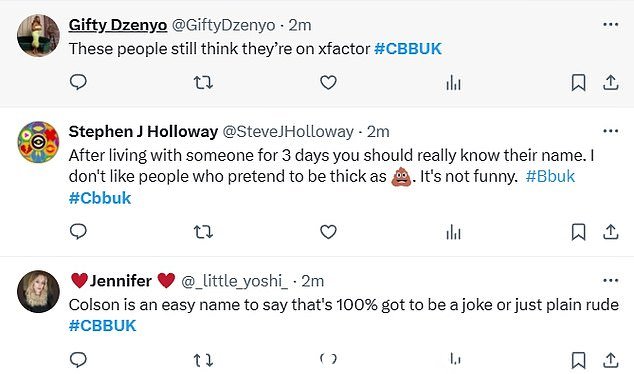Screen dimensions: 634x374
Task: Share Gifty Dzenyo's tweet
Action: coord(611,82)
